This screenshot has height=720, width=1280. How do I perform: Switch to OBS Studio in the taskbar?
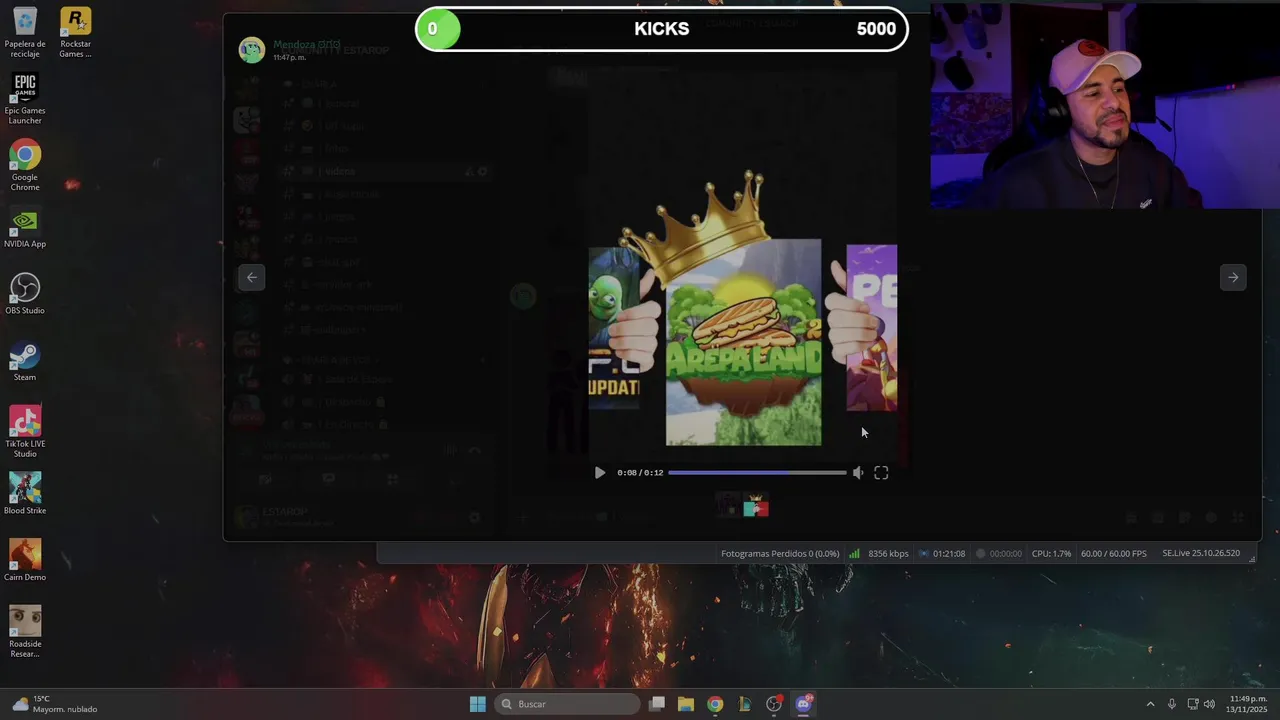[774, 704]
